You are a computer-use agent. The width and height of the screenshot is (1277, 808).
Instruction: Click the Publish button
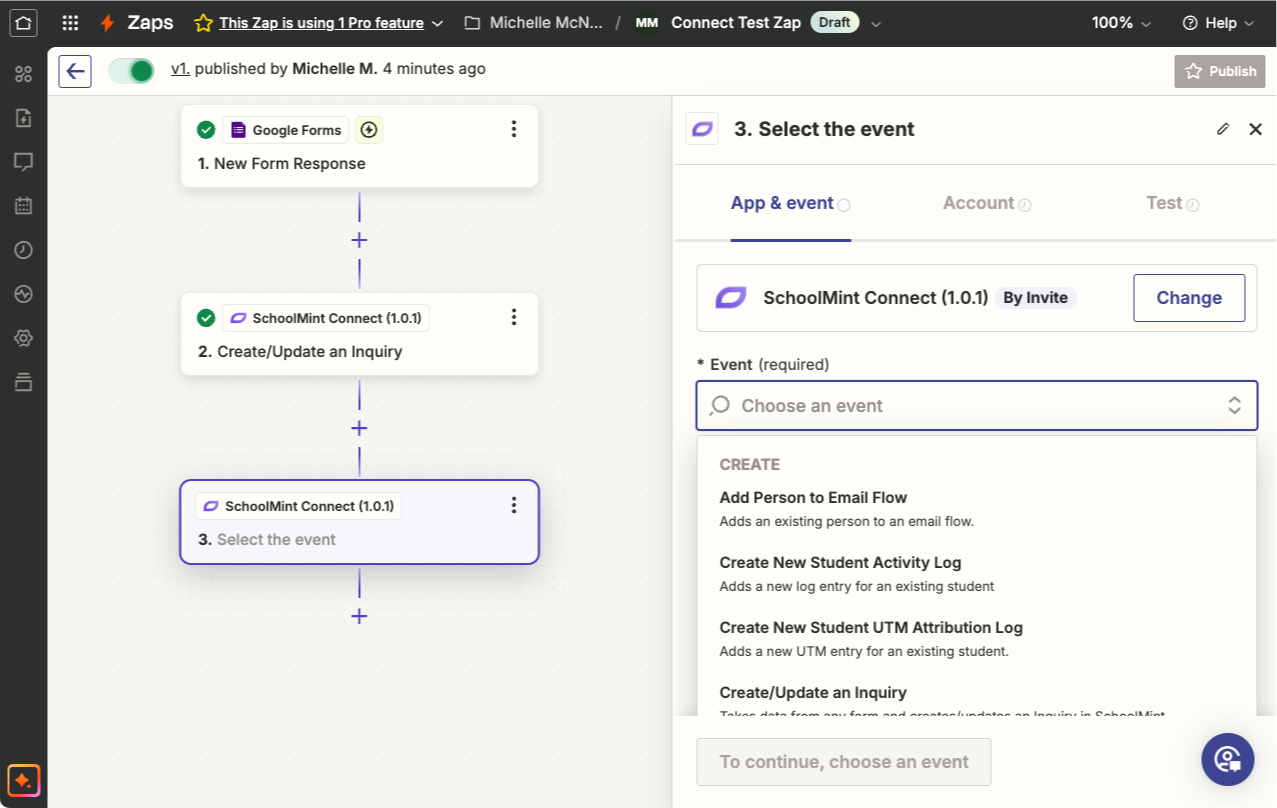[1220, 71]
